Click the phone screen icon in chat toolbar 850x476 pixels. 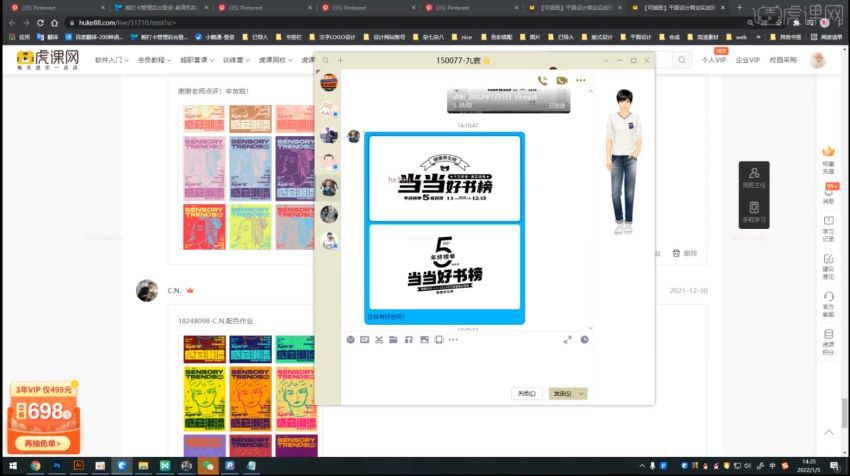(x=439, y=339)
